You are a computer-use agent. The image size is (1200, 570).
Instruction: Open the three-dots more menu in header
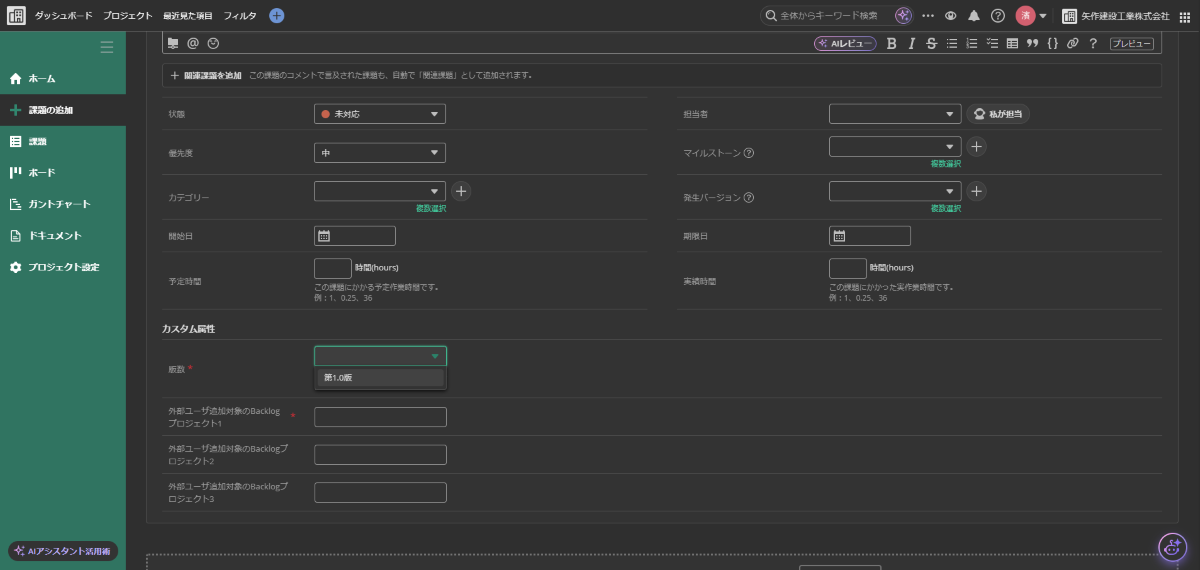(x=928, y=16)
